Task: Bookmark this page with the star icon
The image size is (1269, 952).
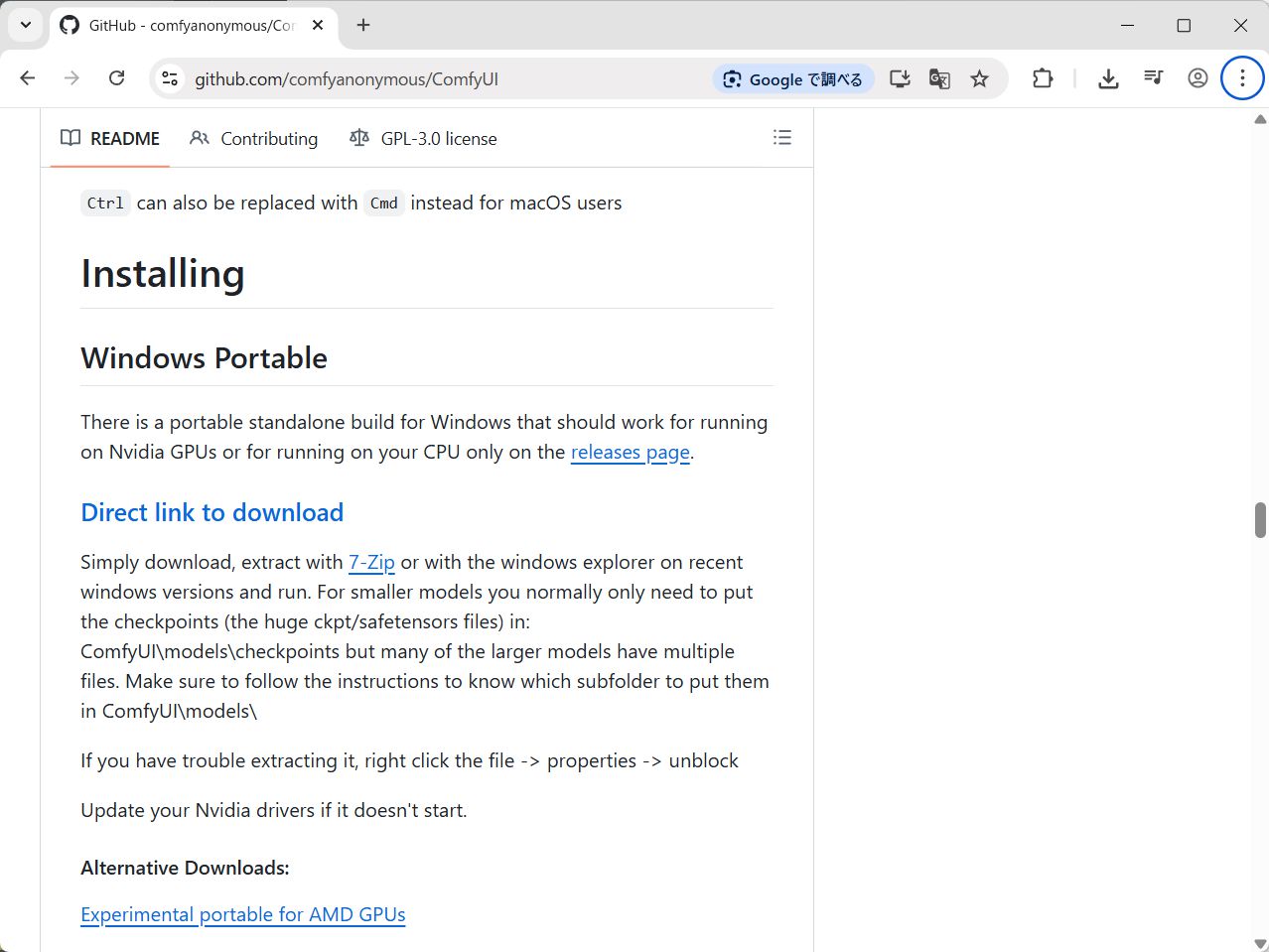Action: (x=980, y=79)
